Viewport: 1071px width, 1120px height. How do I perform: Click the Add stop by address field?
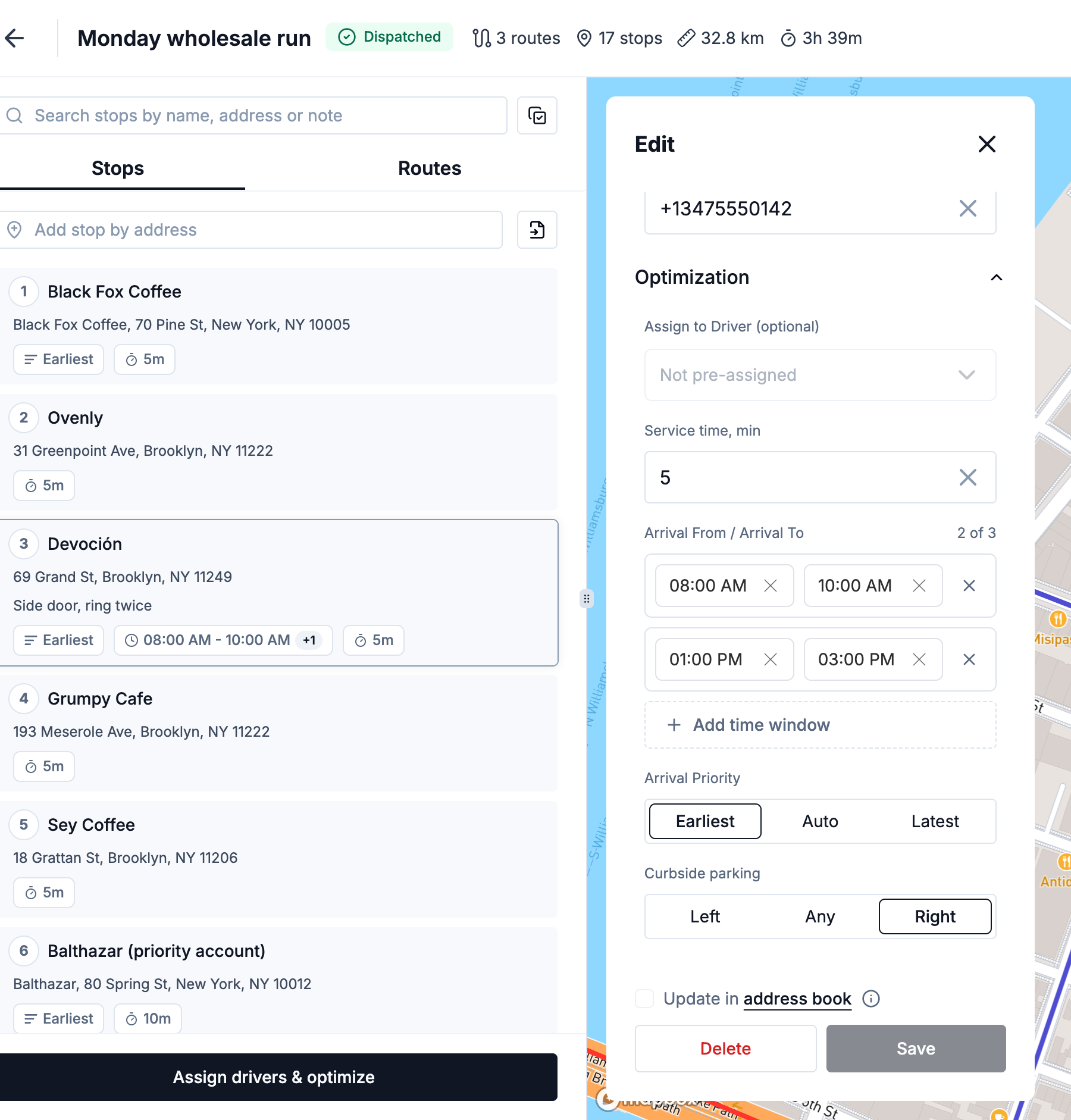click(251, 230)
